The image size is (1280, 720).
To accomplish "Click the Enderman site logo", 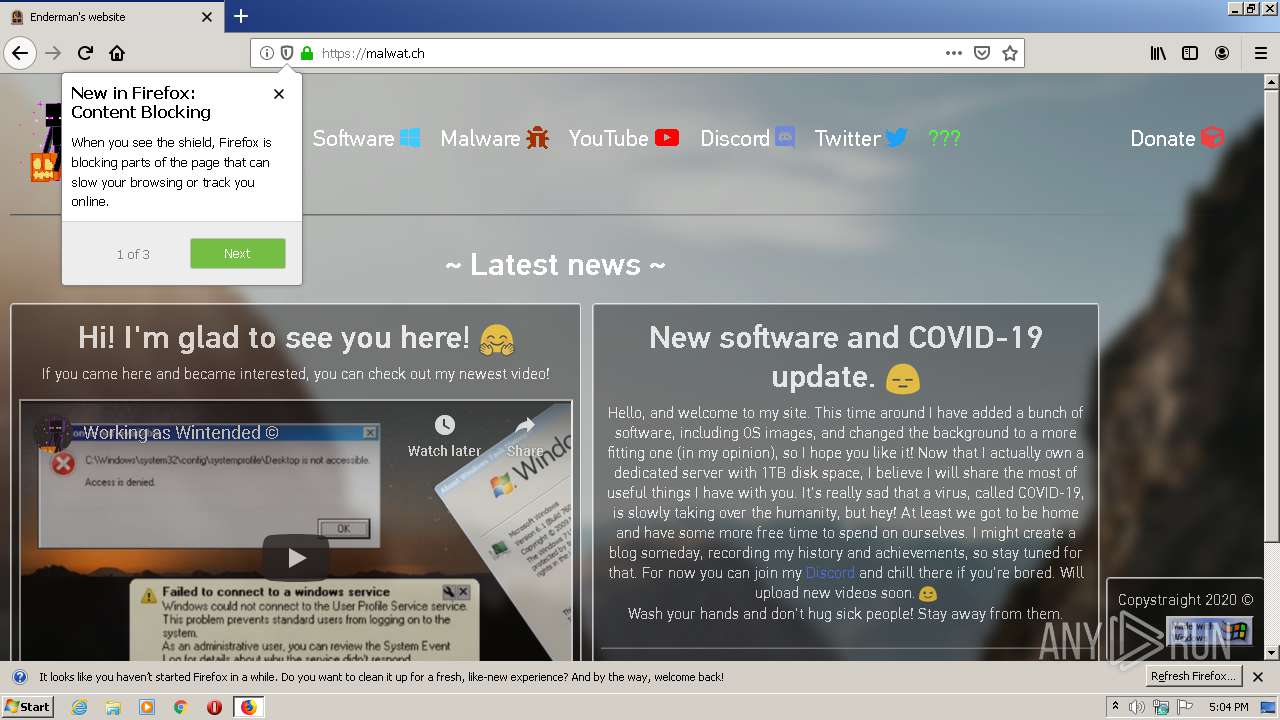I will tap(46, 142).
